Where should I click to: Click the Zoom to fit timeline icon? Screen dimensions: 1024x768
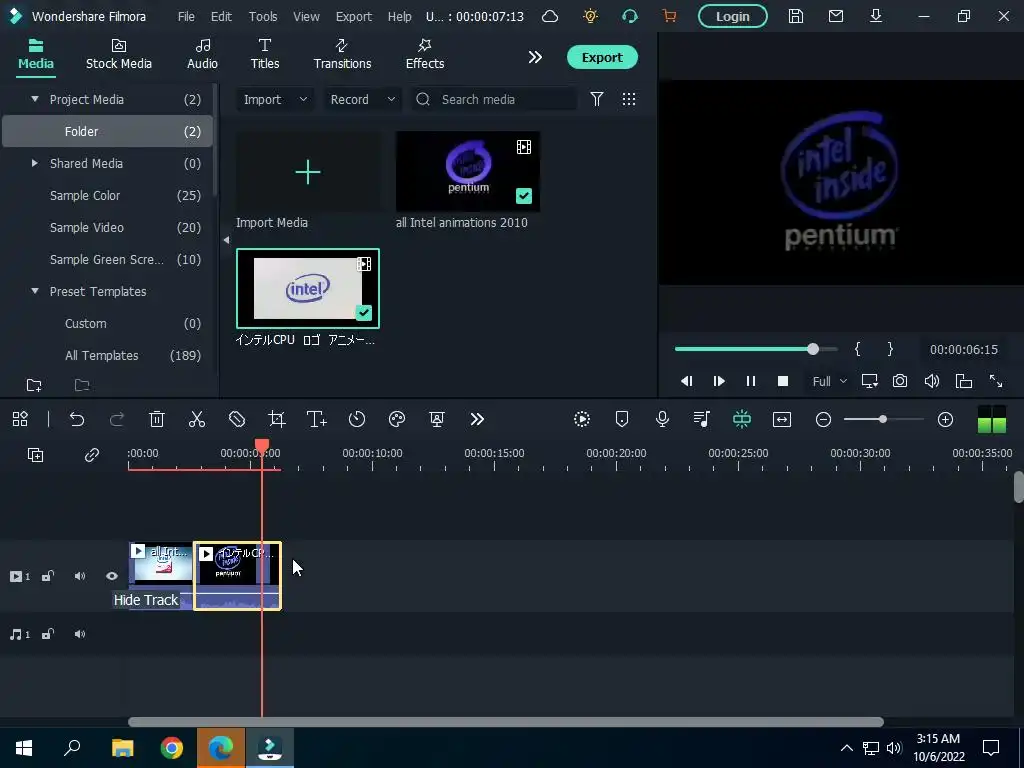[x=782, y=419]
